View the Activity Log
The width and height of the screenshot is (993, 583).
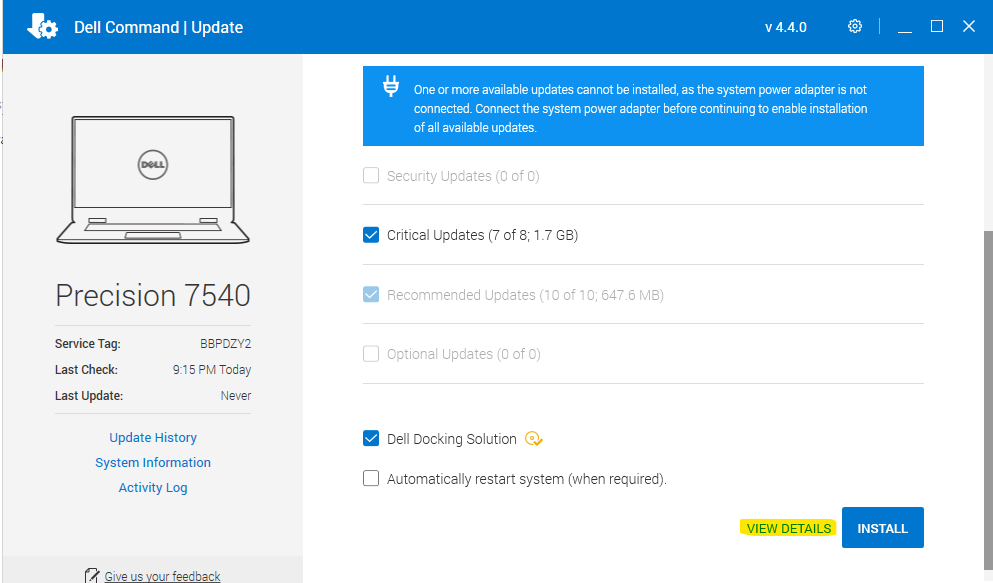click(x=153, y=488)
